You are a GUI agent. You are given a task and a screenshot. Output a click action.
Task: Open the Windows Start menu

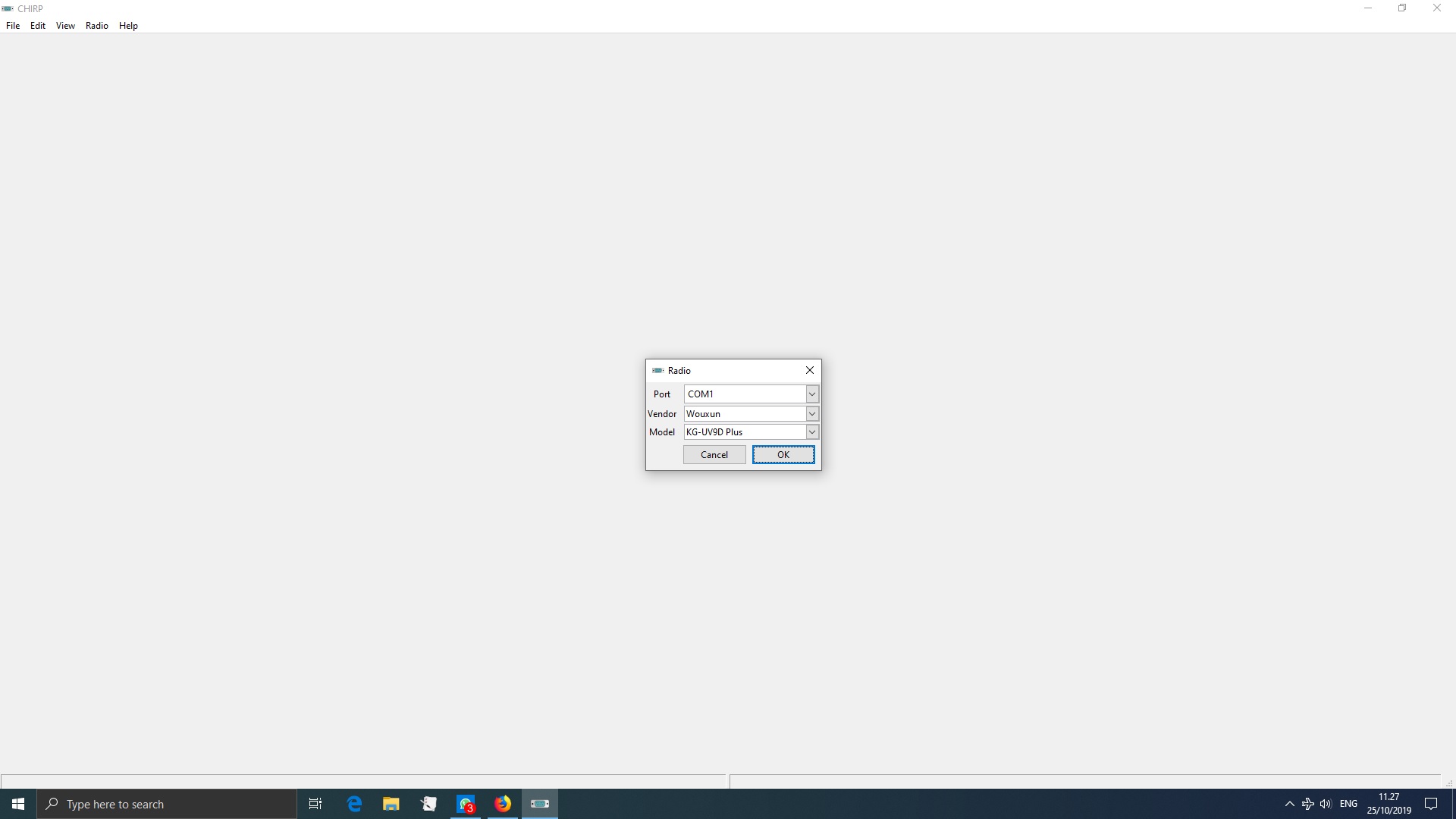pos(18,804)
